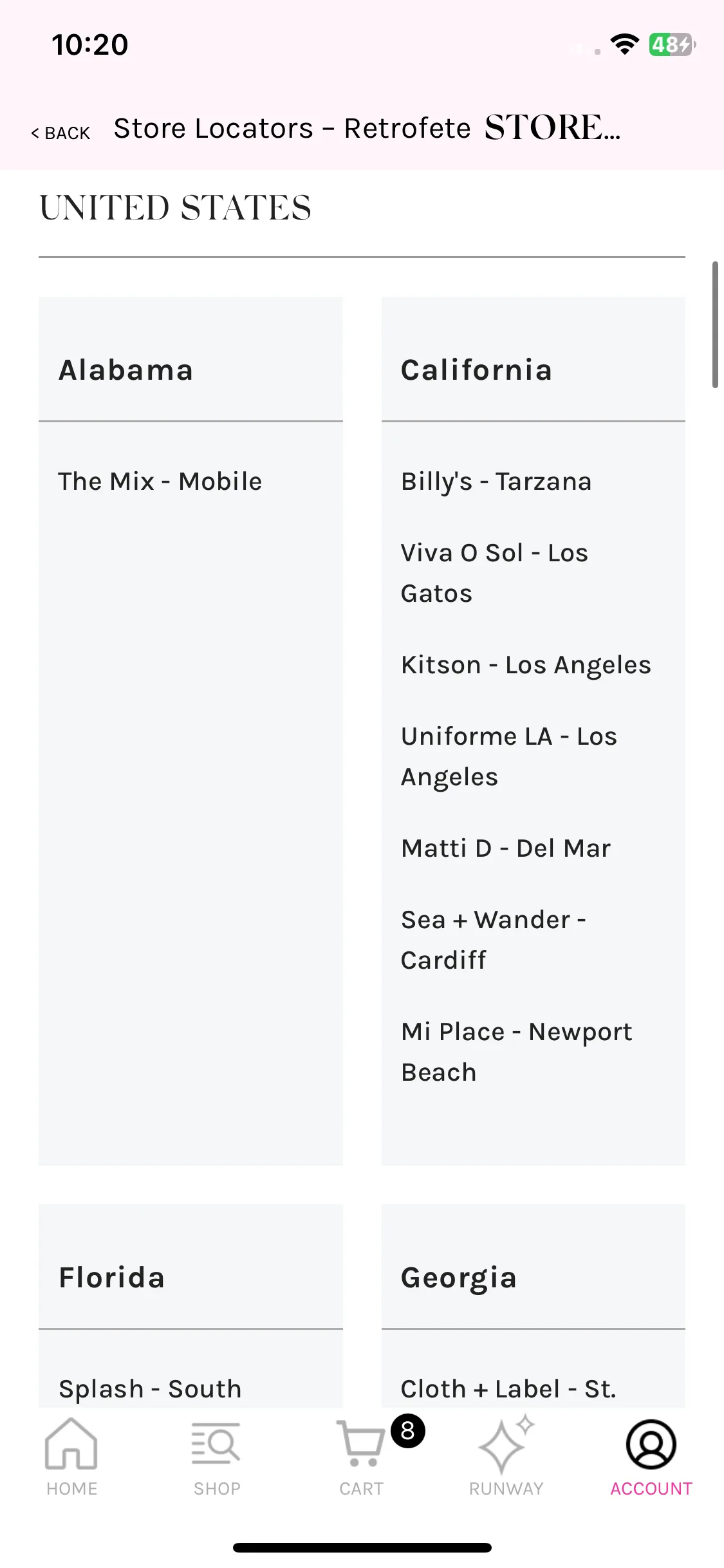Screen dimensions: 724x1568
Task: Select The Mix - Mobile store
Action: (x=160, y=481)
